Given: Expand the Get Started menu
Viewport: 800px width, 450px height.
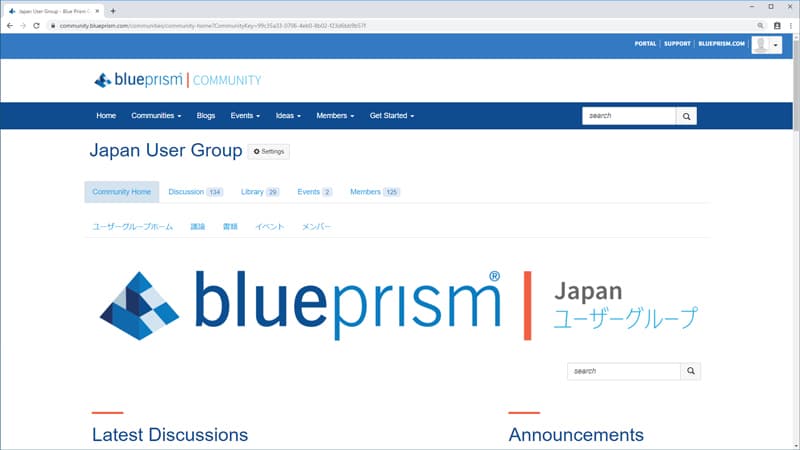Looking at the screenshot, I should (x=392, y=116).
